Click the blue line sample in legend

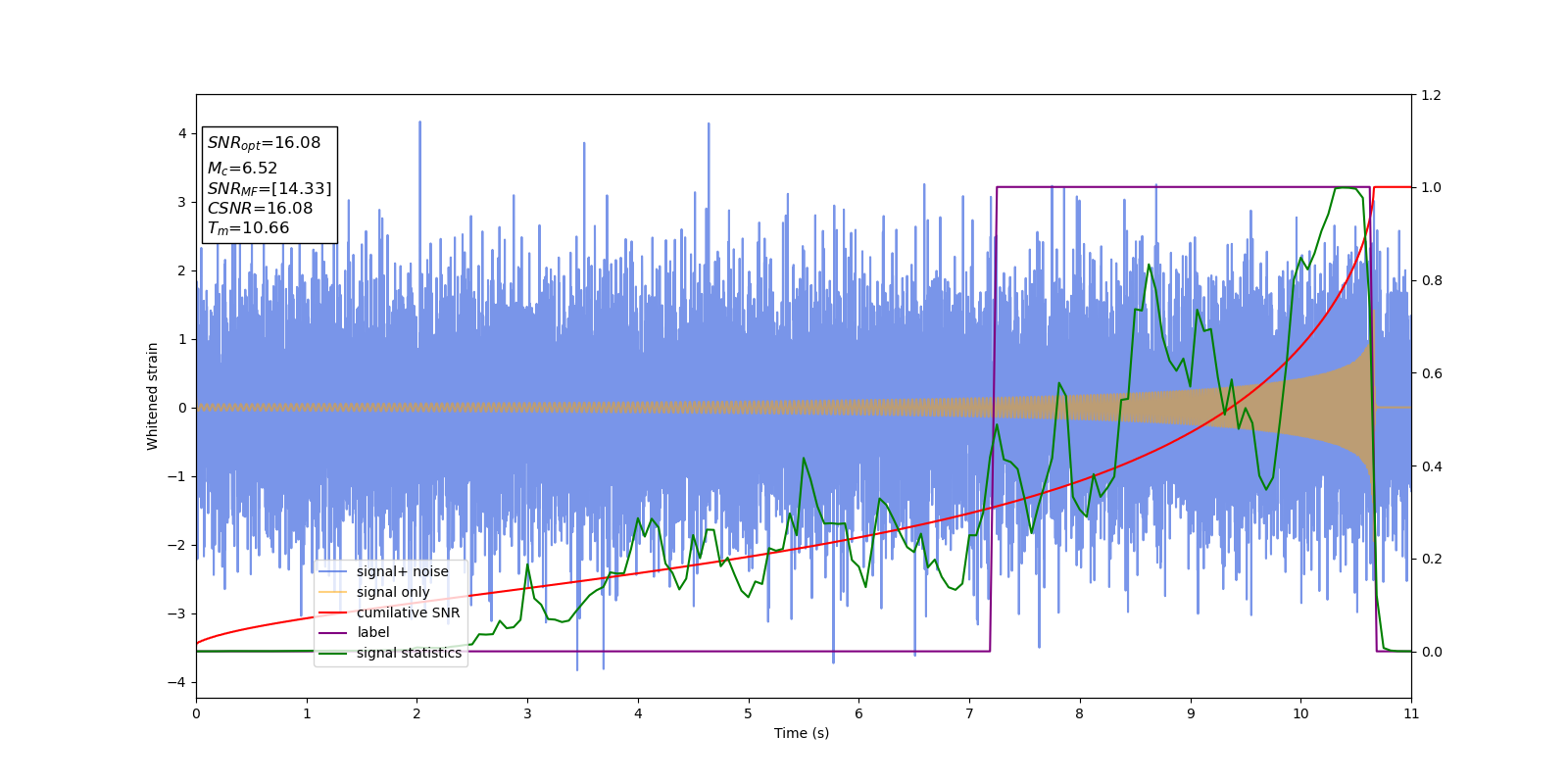point(333,572)
